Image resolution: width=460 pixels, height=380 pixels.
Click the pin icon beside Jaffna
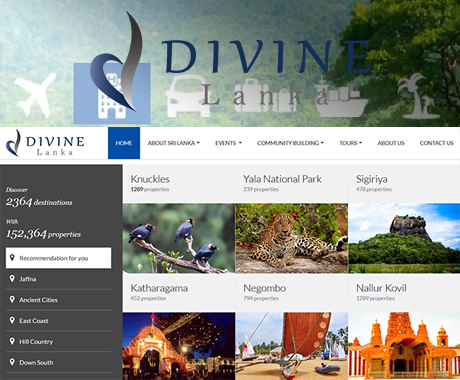12,279
